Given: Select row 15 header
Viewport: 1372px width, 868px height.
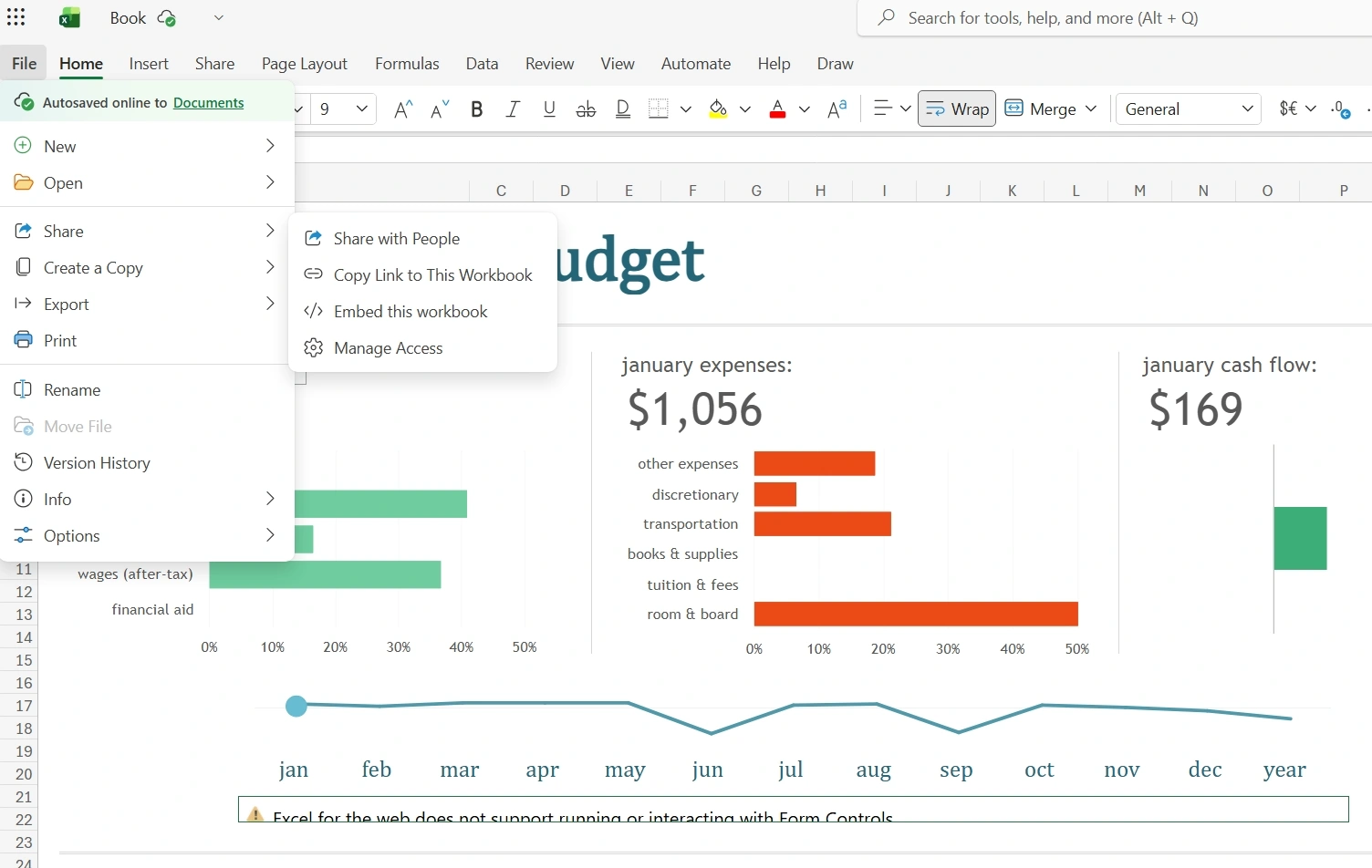Looking at the screenshot, I should pyautogui.click(x=19, y=660).
